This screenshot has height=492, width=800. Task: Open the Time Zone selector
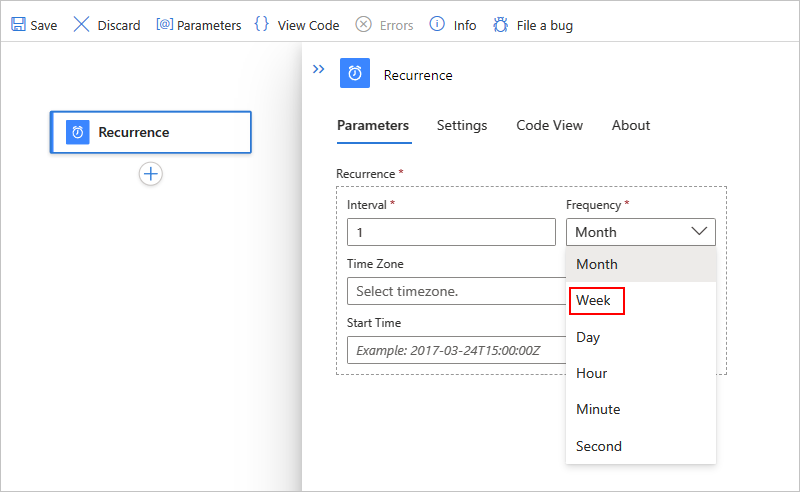[x=456, y=292]
